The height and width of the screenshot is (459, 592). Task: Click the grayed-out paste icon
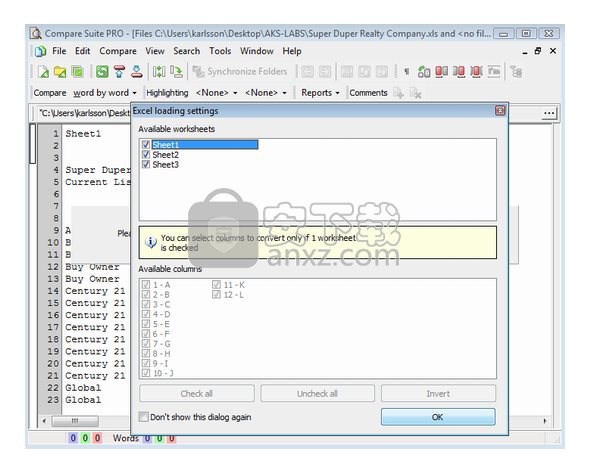(x=382, y=72)
